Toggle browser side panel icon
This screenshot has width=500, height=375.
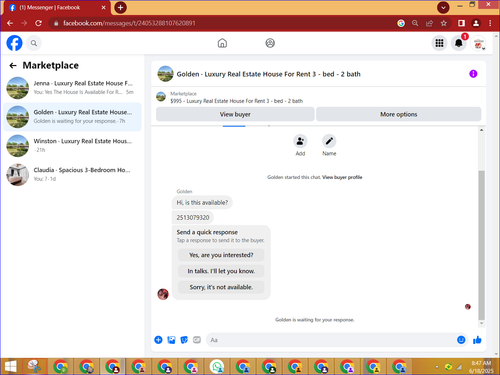461,23
